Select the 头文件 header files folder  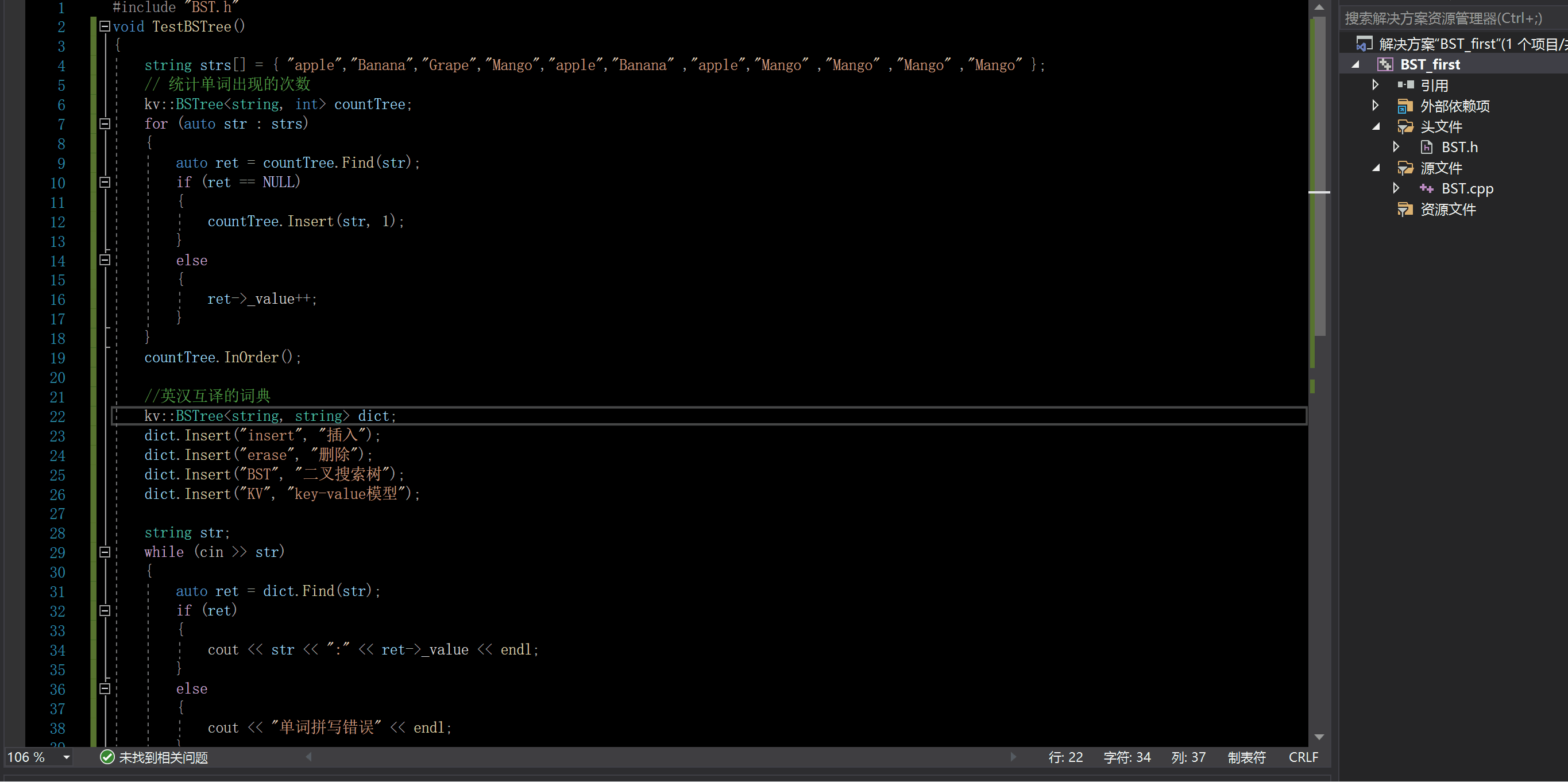click(1441, 126)
